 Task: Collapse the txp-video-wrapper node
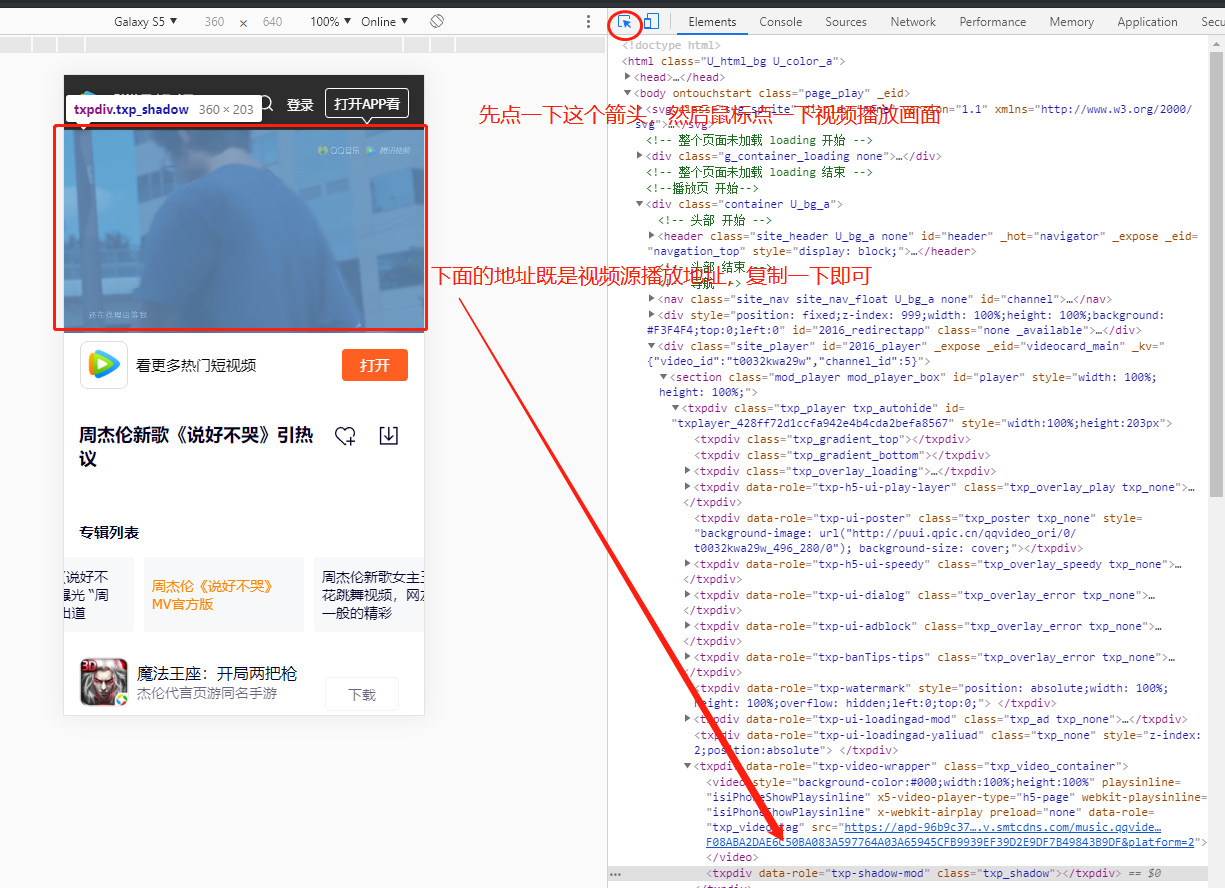coord(688,766)
